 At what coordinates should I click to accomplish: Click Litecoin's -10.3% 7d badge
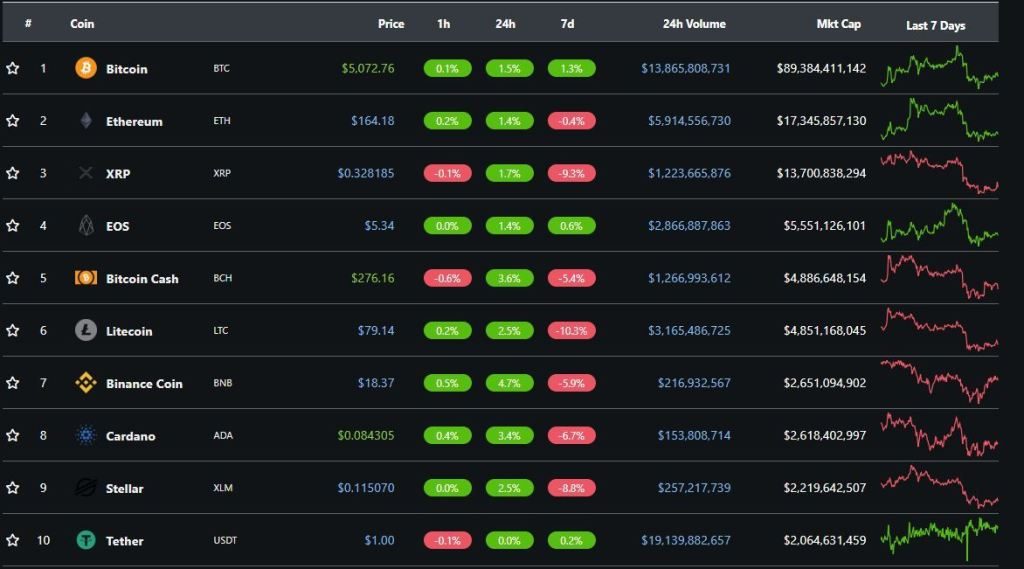(x=571, y=331)
